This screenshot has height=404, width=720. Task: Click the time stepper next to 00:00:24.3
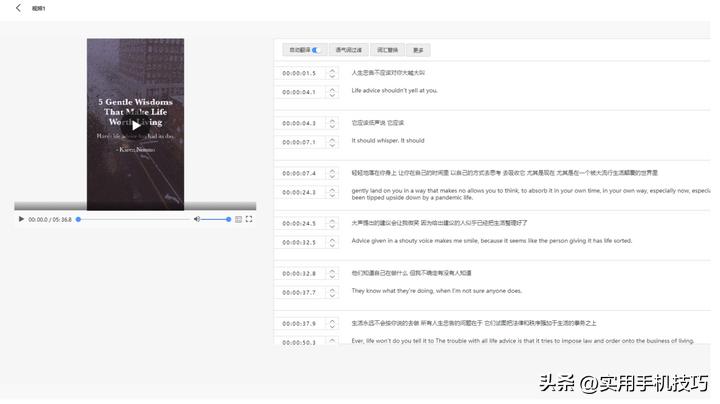(x=332, y=192)
